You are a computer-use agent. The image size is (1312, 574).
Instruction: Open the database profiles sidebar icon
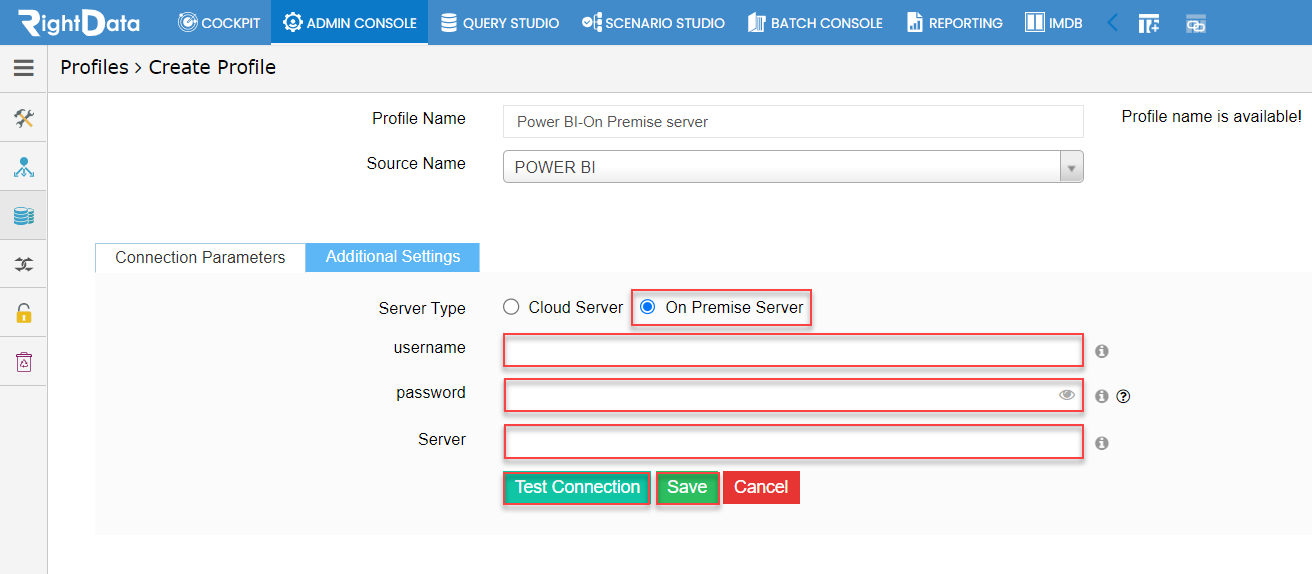(24, 215)
